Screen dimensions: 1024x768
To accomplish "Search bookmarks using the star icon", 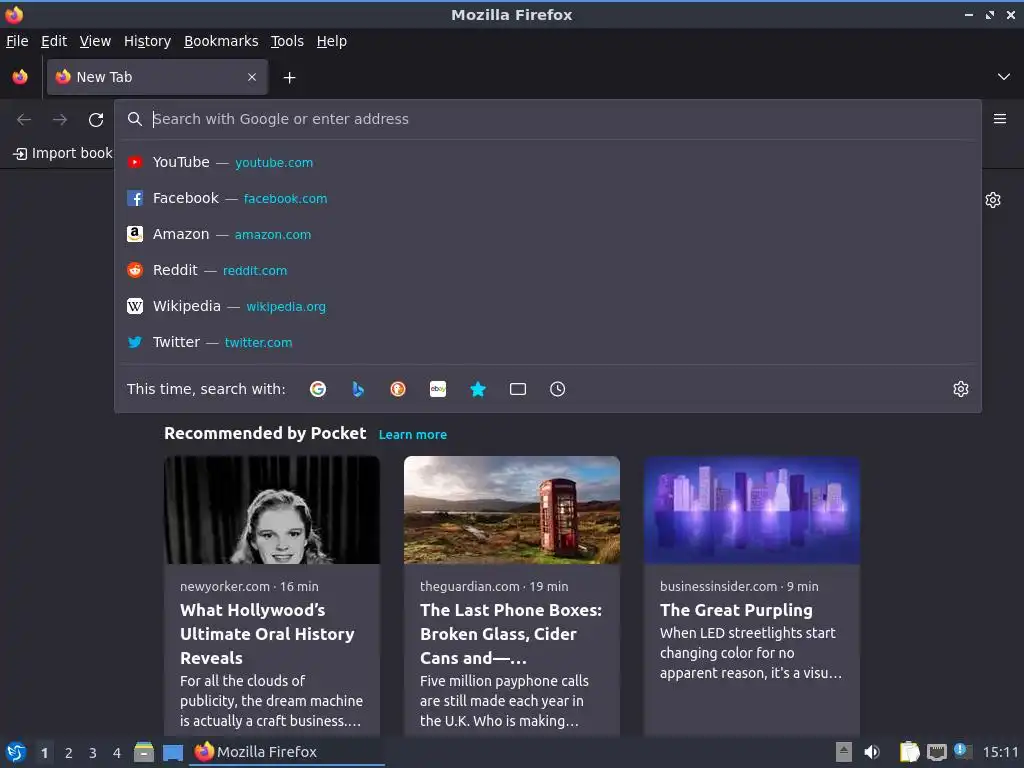I will pyautogui.click(x=478, y=389).
